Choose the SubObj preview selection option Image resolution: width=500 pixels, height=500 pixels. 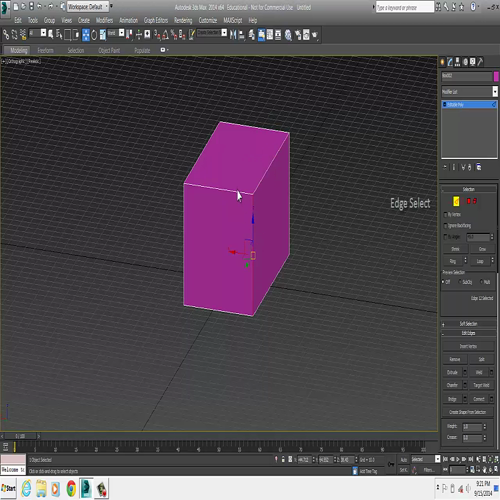pyautogui.click(x=460, y=282)
